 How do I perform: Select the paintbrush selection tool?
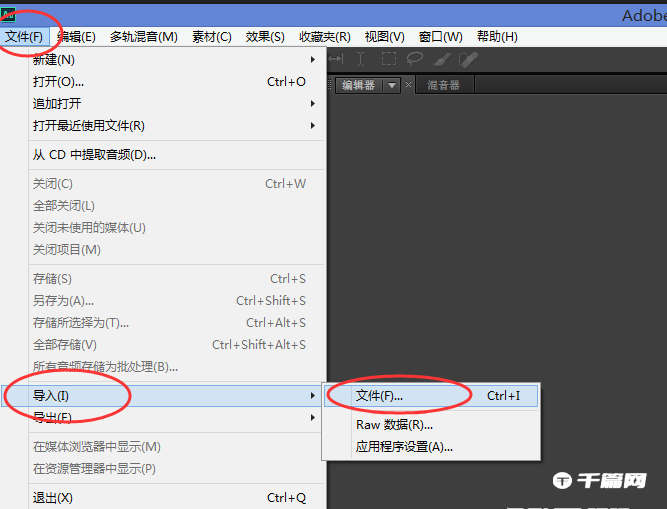pos(442,59)
